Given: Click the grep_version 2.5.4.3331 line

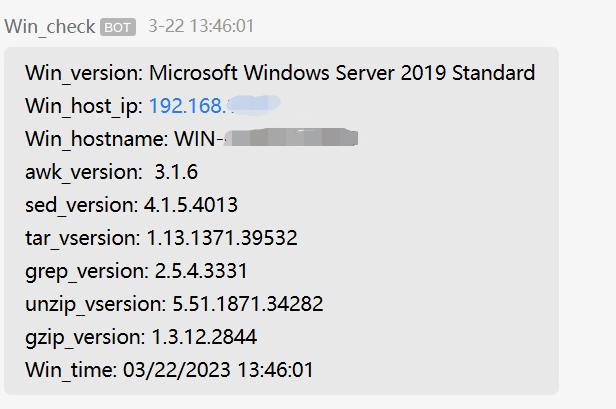Looking at the screenshot, I should click(136, 271).
